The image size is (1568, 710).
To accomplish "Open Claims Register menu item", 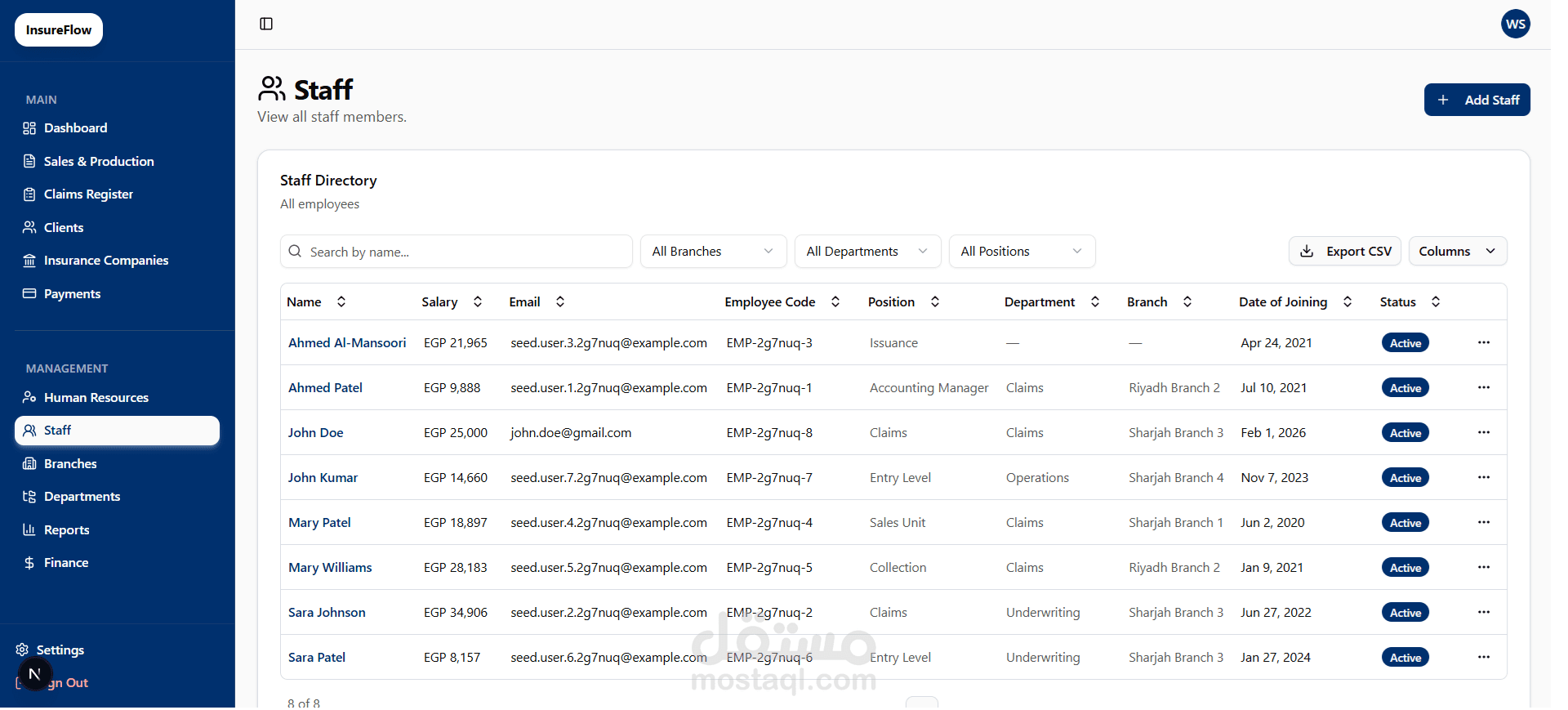I will click(88, 194).
